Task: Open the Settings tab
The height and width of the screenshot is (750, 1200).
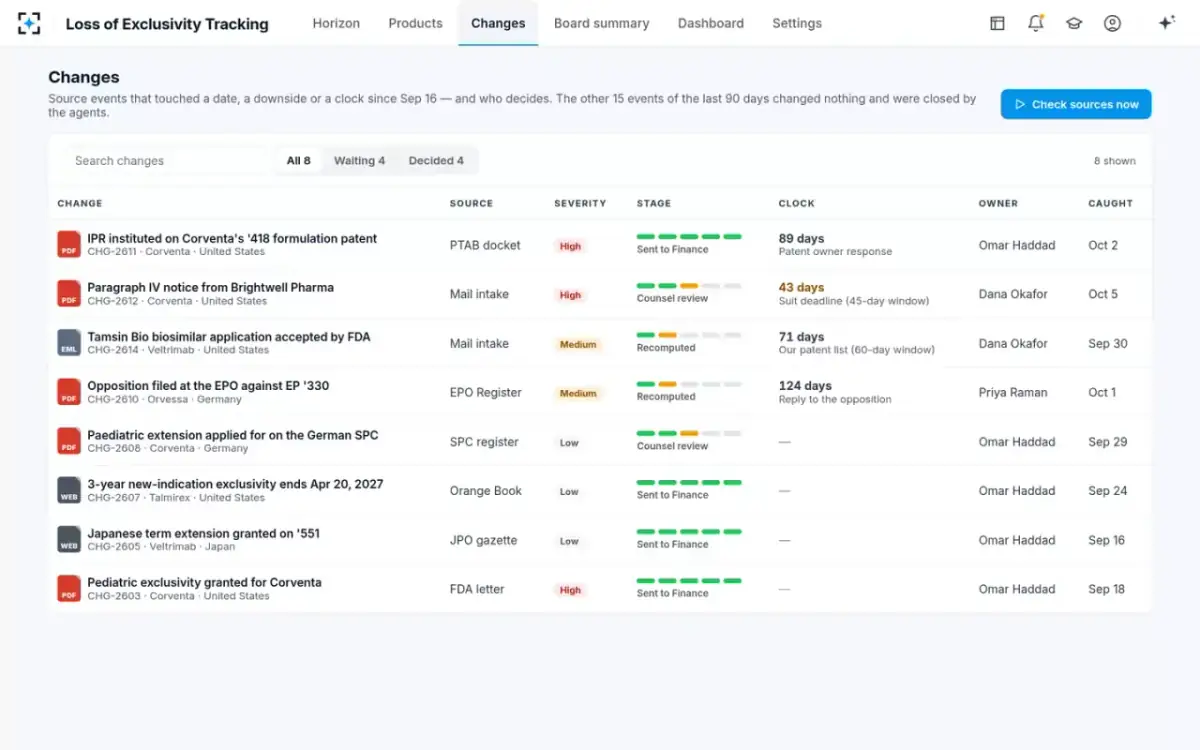Action: (x=797, y=23)
